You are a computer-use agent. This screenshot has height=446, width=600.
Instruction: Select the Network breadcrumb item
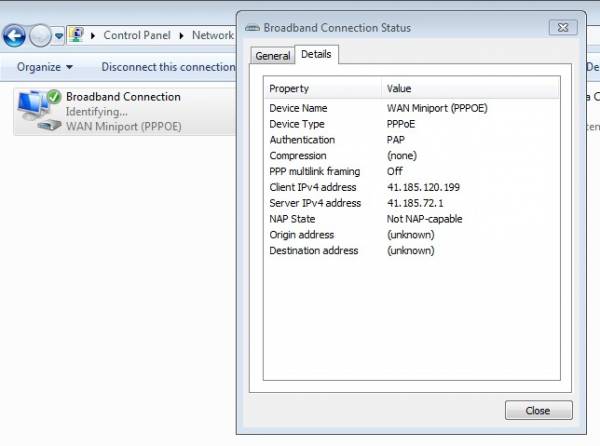tap(213, 35)
